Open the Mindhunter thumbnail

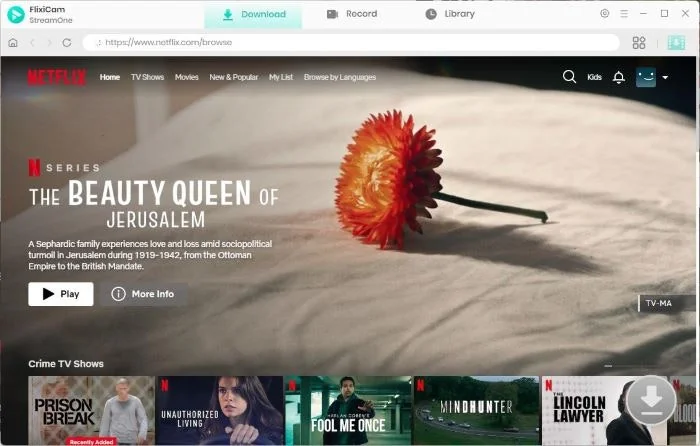[x=476, y=411]
